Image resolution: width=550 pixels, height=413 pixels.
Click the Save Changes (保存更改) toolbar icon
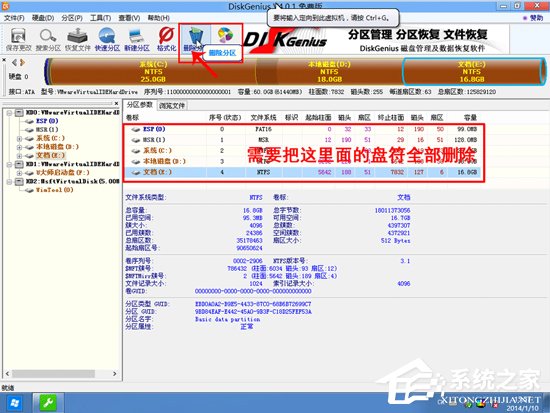click(x=18, y=39)
